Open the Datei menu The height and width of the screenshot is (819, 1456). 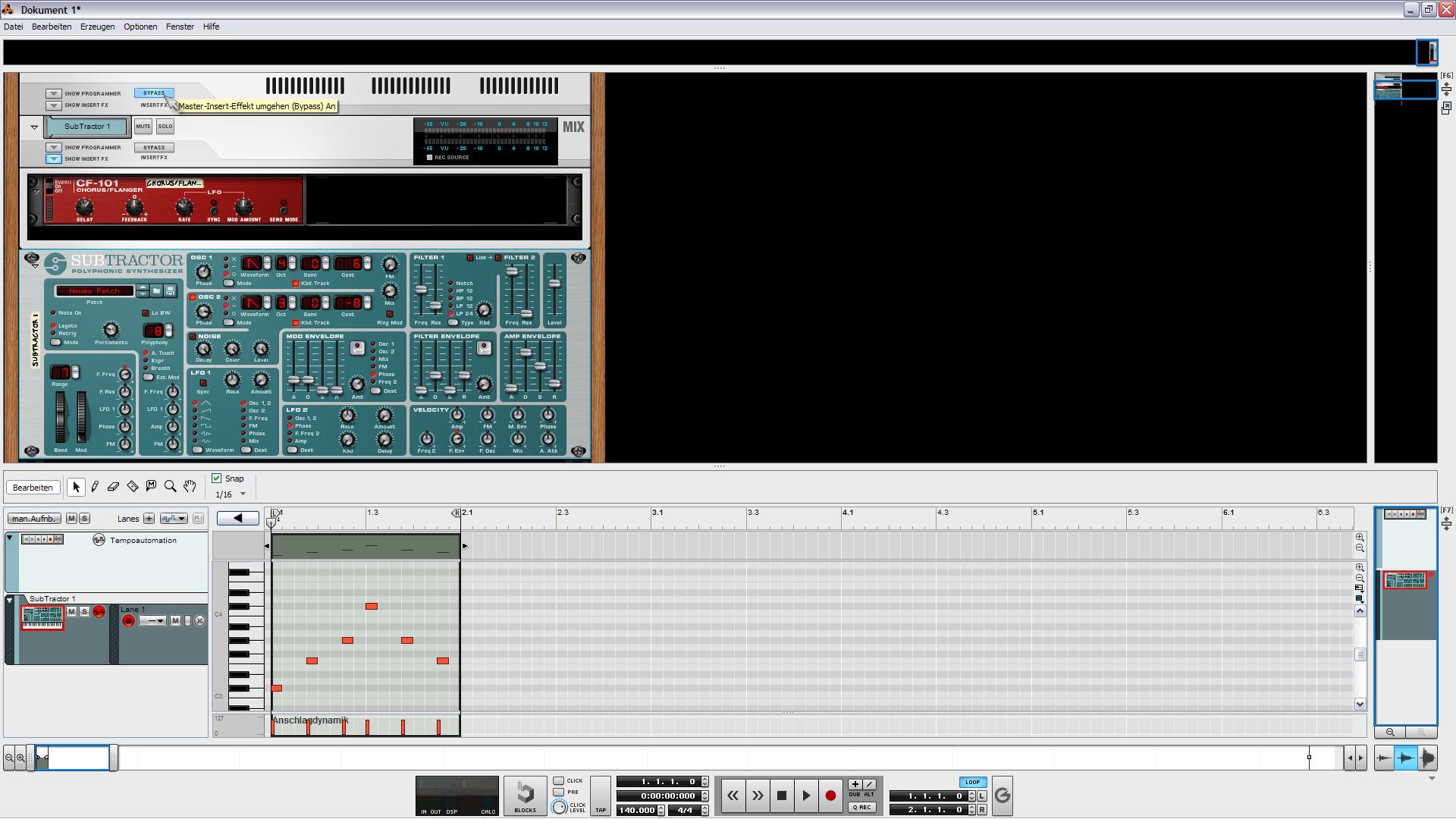pyautogui.click(x=13, y=27)
